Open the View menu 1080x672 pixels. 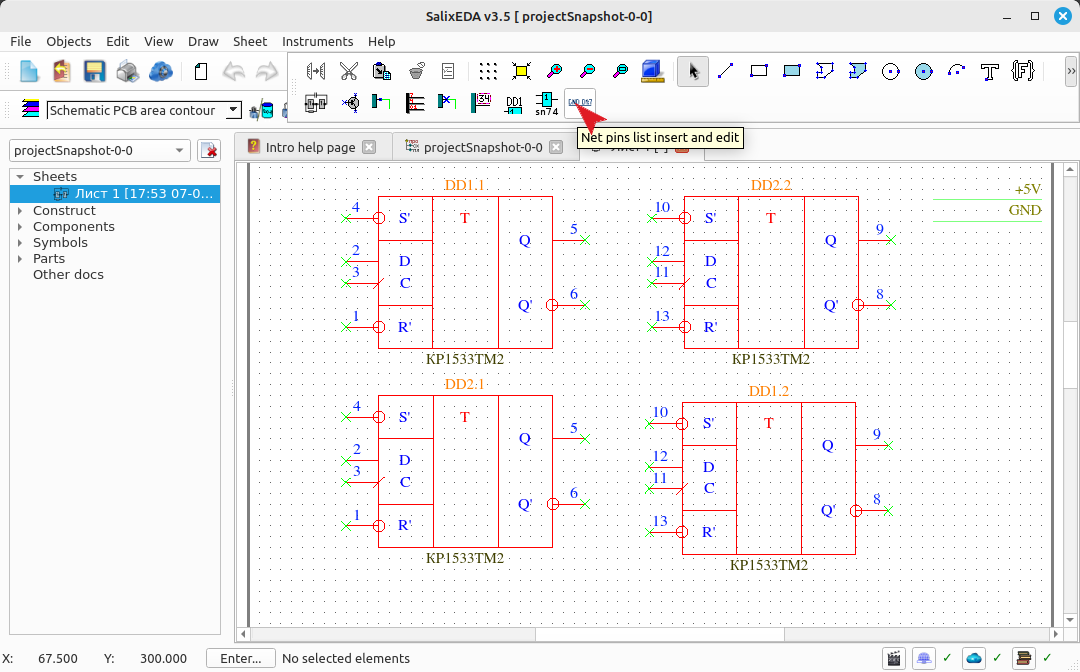click(158, 41)
